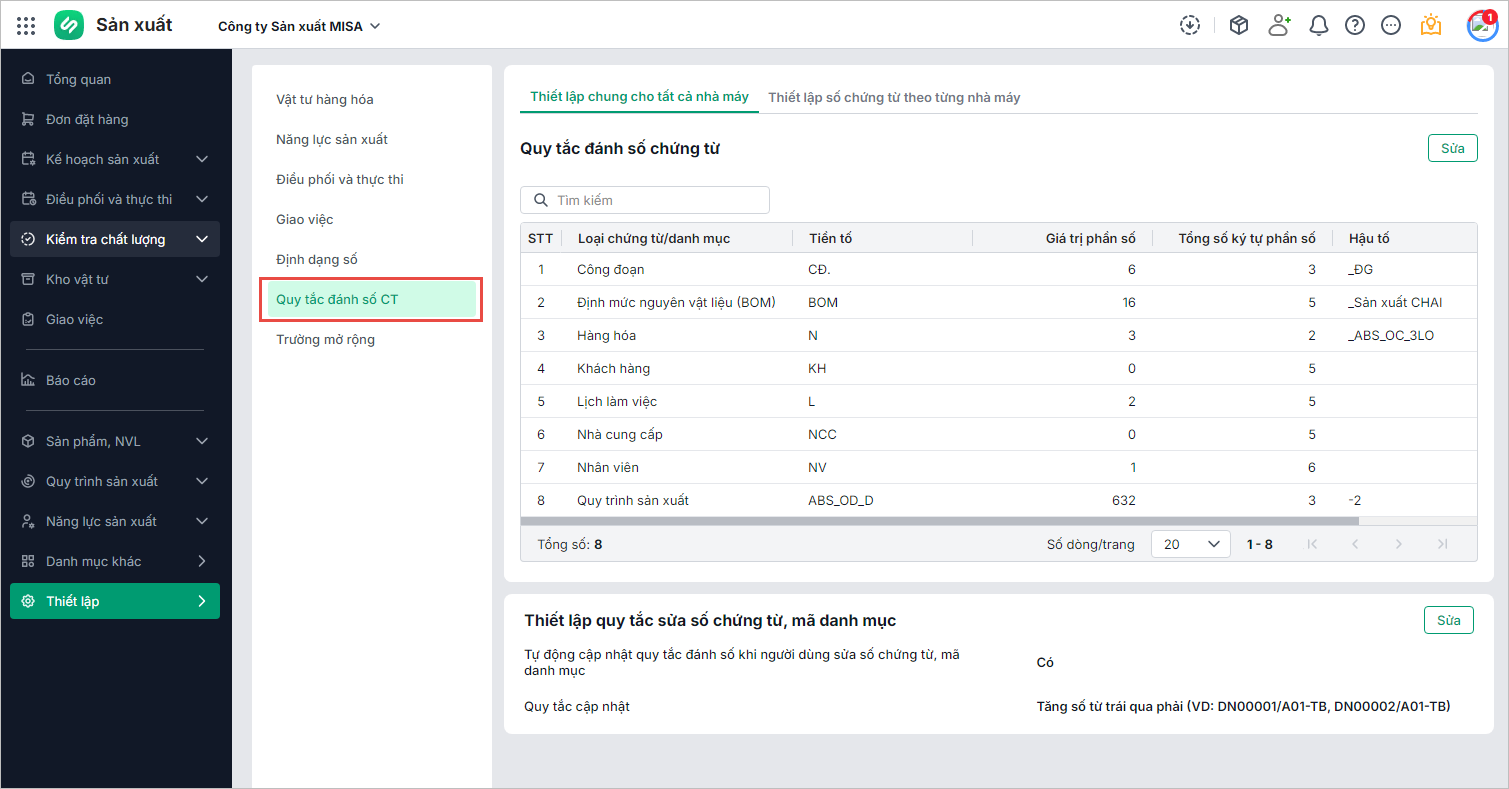Open the company selector dropdown

[x=299, y=26]
